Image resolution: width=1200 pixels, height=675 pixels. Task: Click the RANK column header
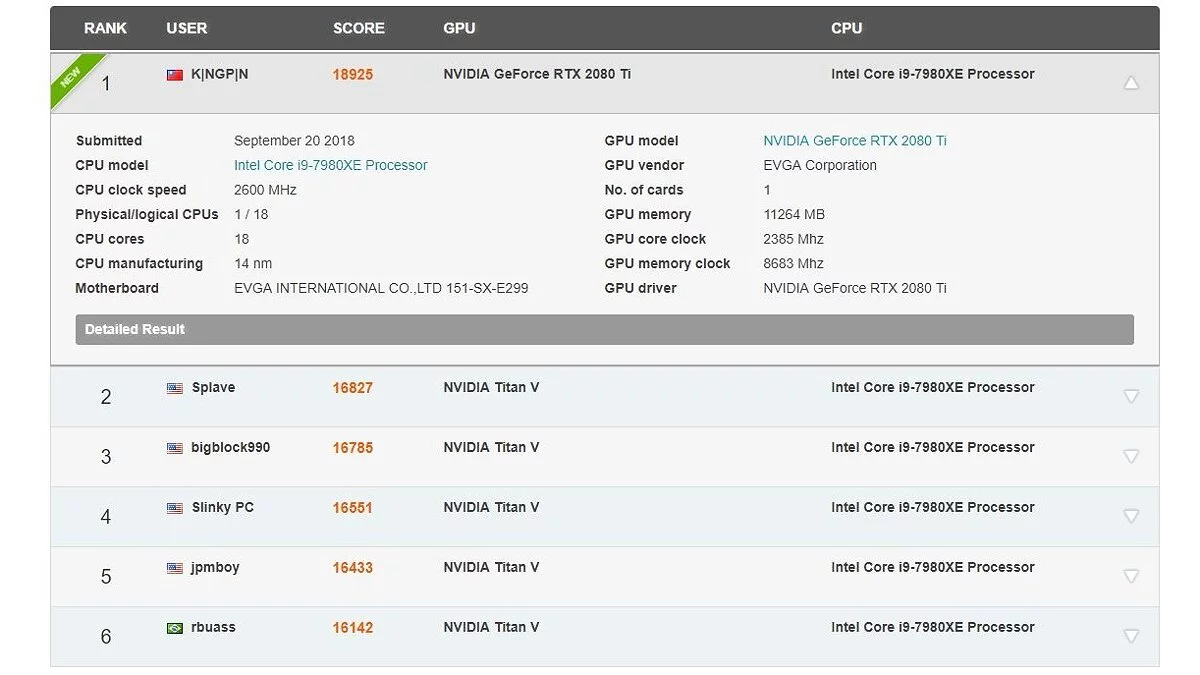[x=105, y=28]
